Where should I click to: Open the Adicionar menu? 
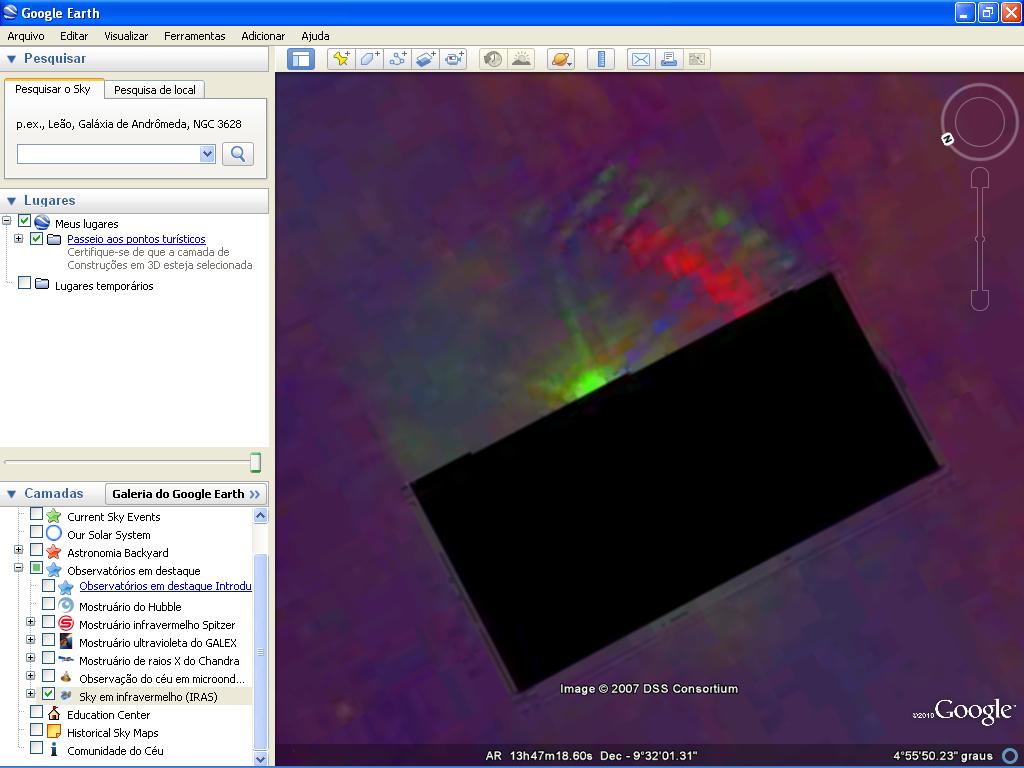[263, 37]
